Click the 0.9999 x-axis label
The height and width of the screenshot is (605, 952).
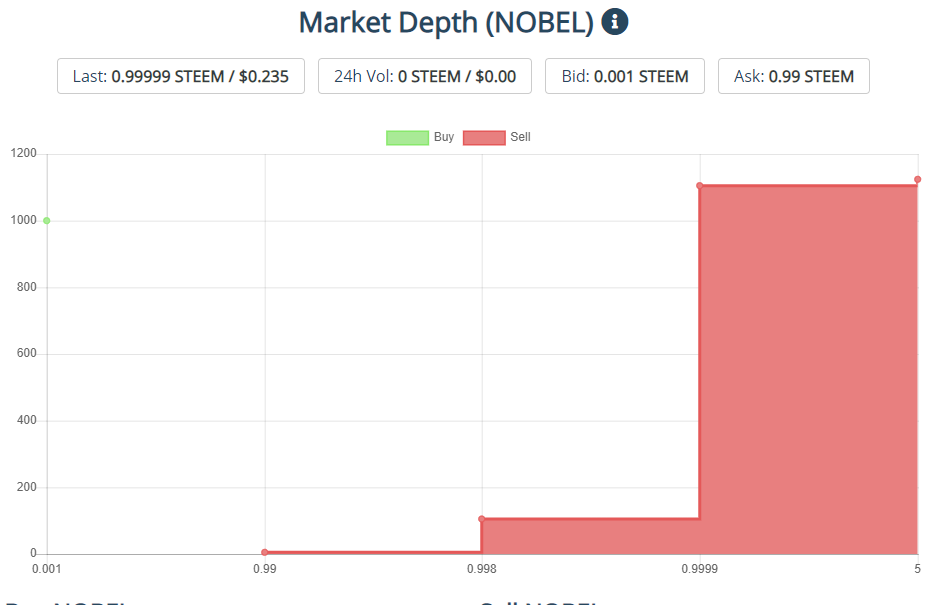point(700,570)
